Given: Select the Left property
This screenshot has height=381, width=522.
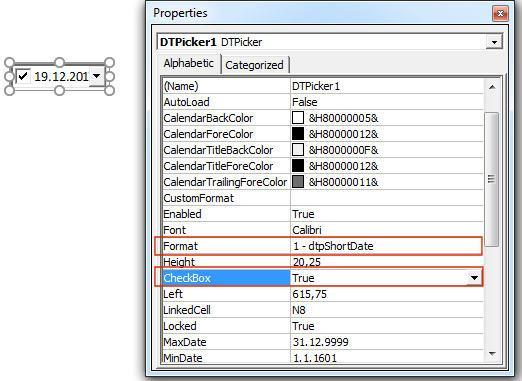Looking at the screenshot, I should (173, 294).
